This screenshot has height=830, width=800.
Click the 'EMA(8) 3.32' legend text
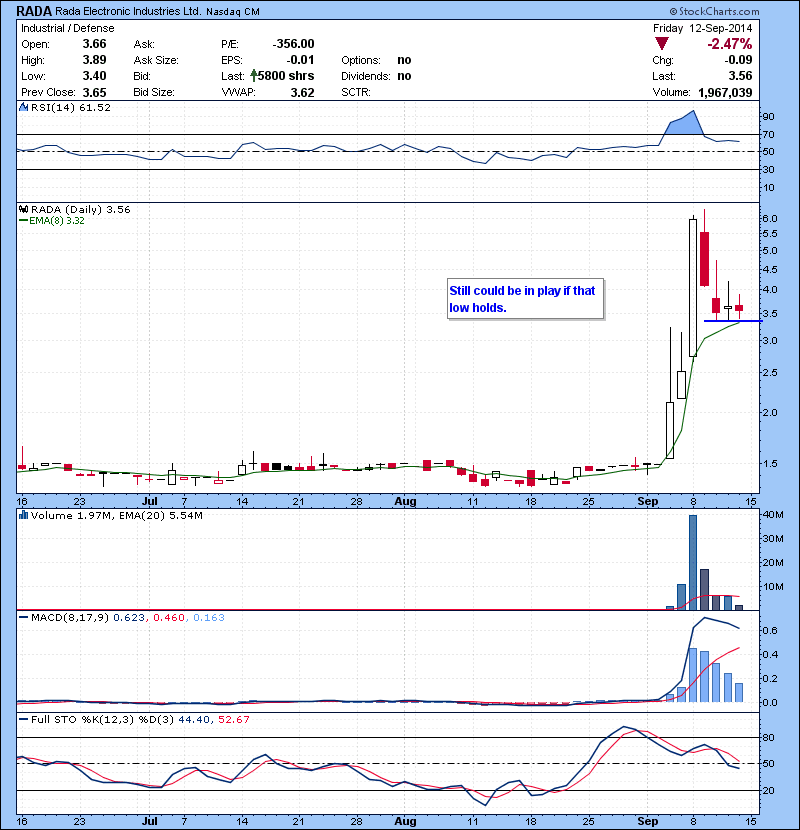coord(57,221)
